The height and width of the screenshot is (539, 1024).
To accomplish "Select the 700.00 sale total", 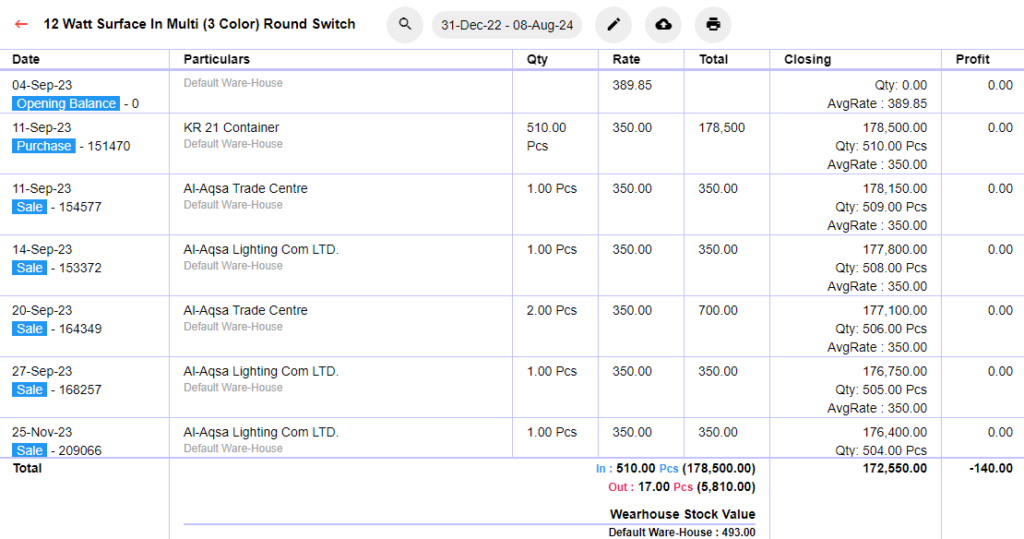I will click(718, 310).
